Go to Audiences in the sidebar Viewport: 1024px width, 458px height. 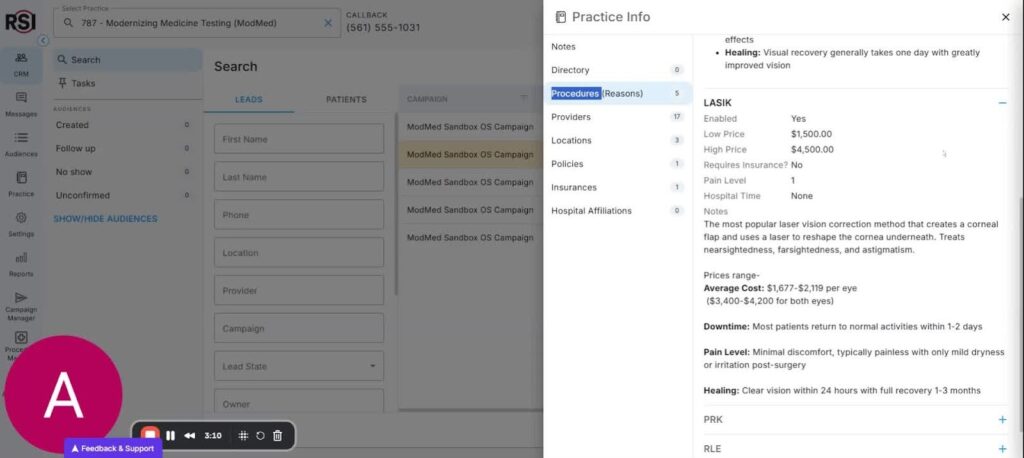(21, 143)
